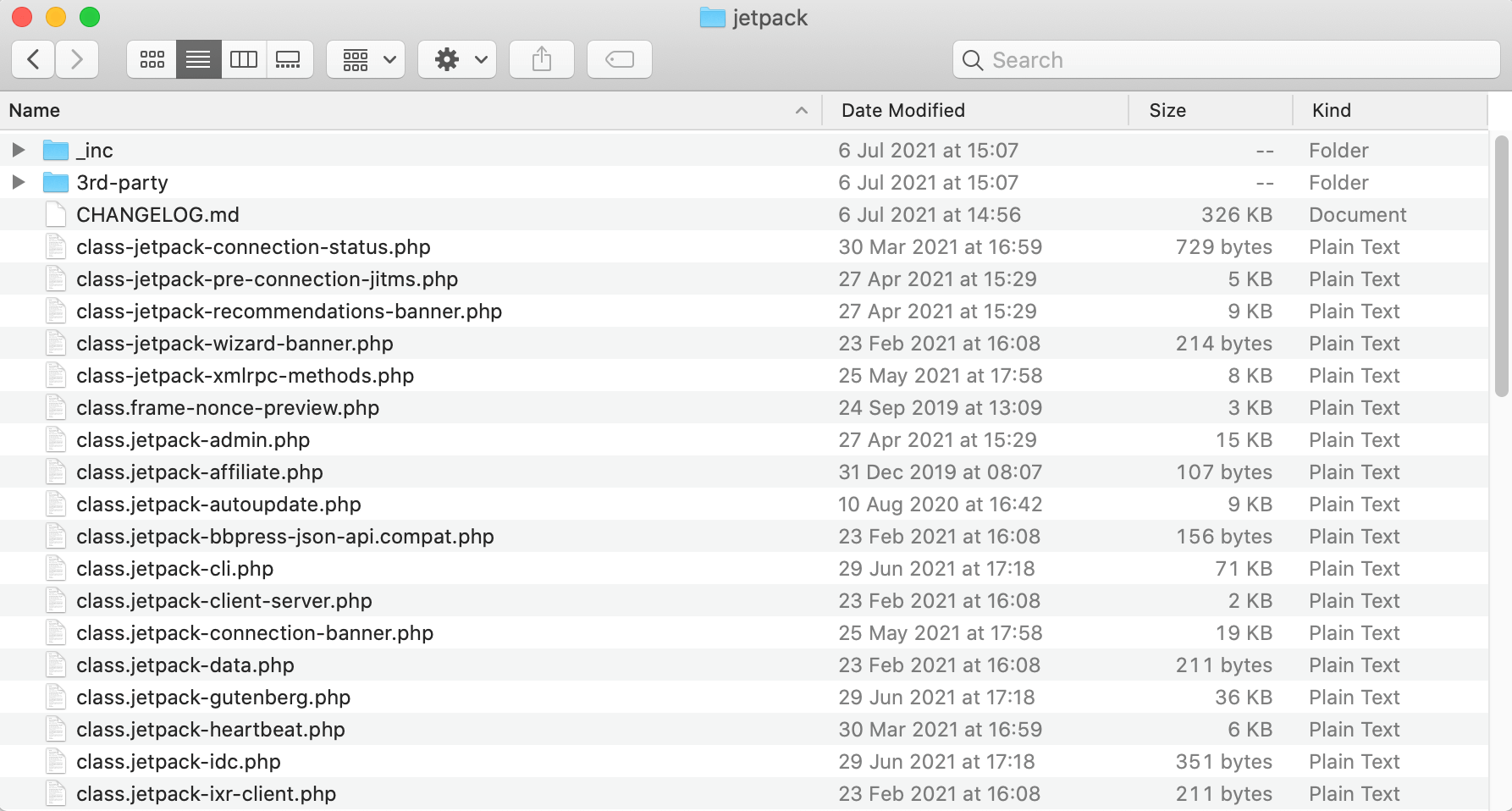Click the vertical scrollbar thumb
Screen dimensions: 1512x811
coord(1501,266)
